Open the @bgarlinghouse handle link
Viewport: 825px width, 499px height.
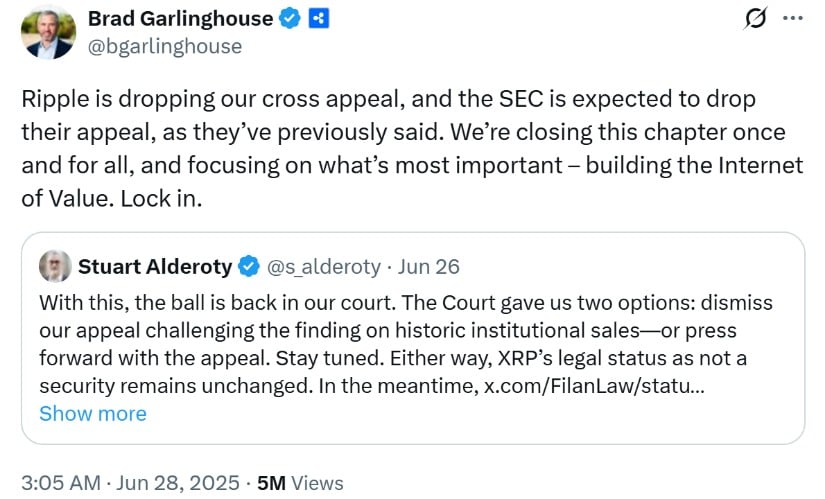pos(165,46)
